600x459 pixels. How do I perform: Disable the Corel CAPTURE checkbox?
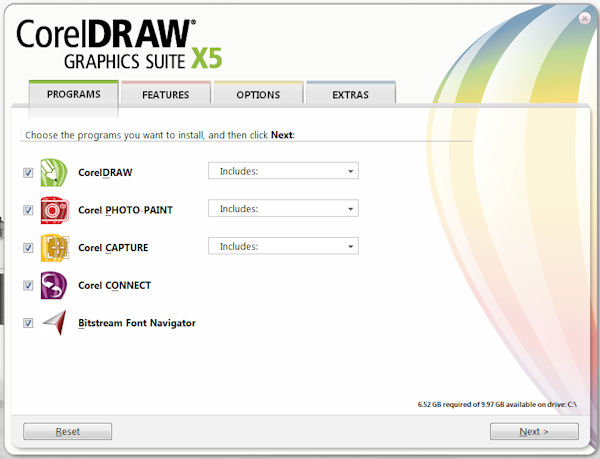coord(28,247)
